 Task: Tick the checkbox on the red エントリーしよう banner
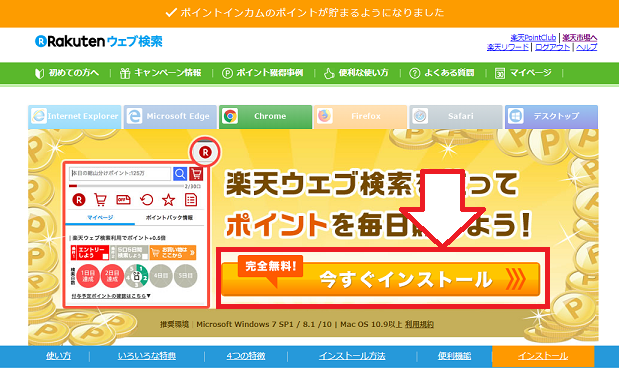coord(105,257)
